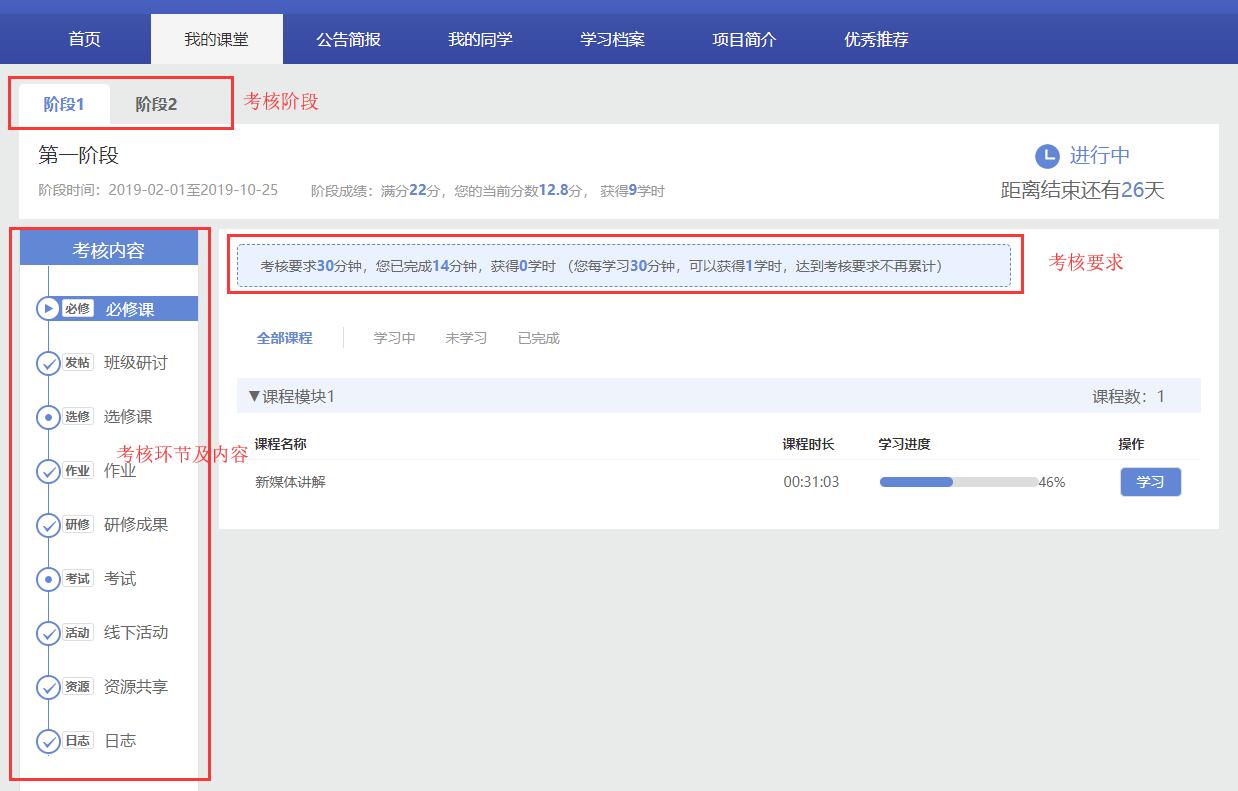Select the 我的课堂 navigation tab
Viewport: 1238px width, 791px height.
pos(217,40)
